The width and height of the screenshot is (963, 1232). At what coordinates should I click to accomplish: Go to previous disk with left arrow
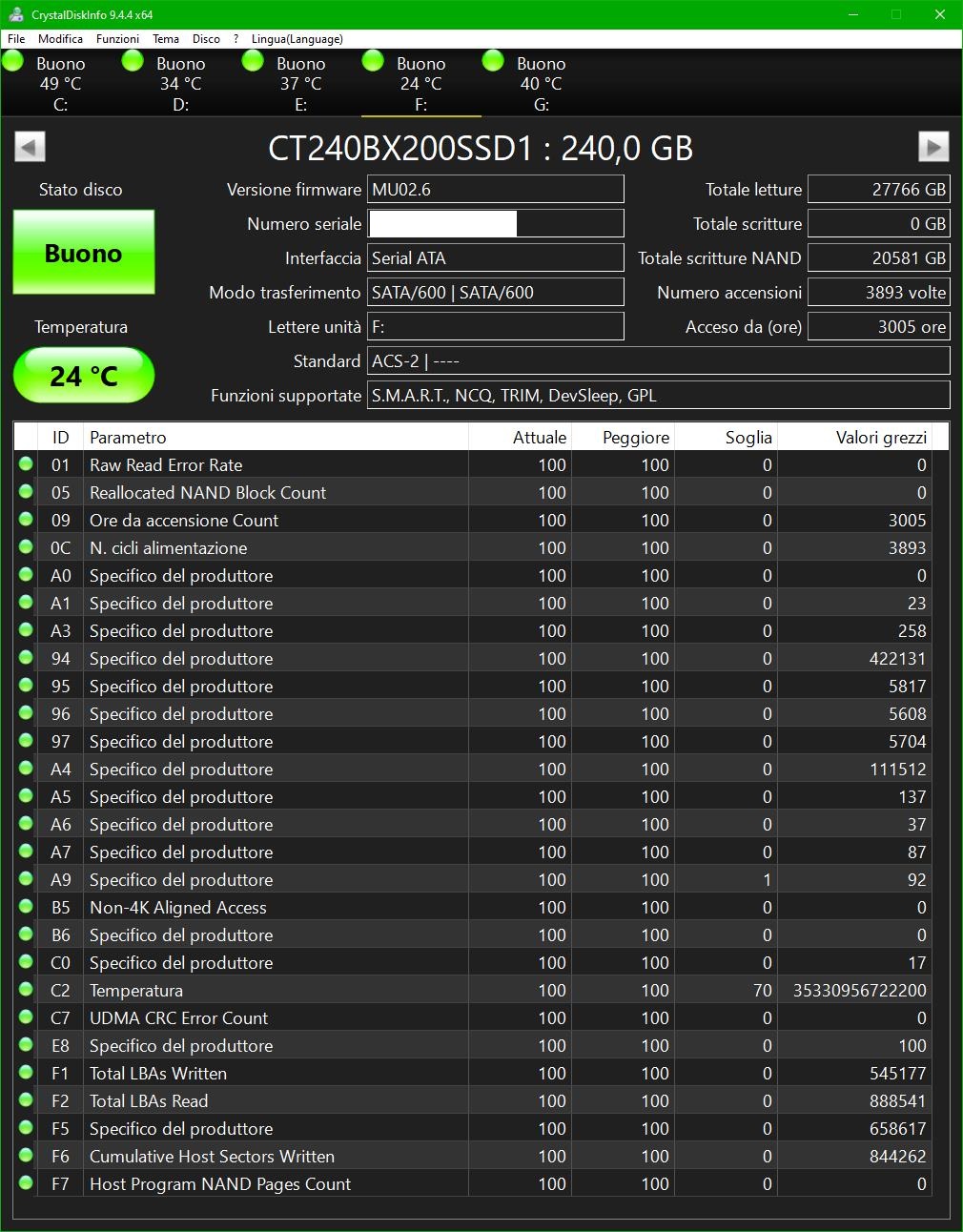(x=30, y=147)
